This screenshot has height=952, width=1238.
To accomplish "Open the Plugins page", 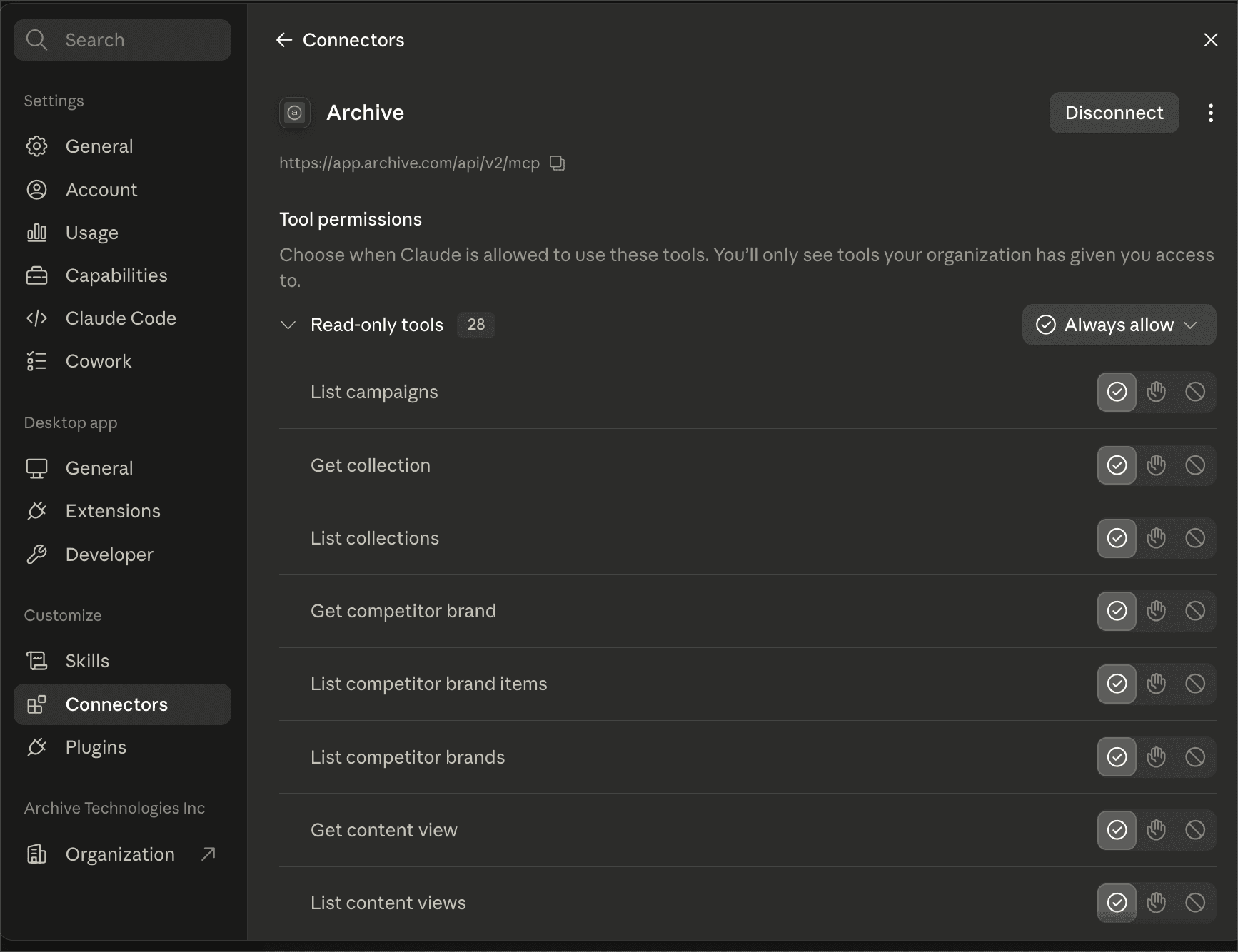I will tap(122, 747).
